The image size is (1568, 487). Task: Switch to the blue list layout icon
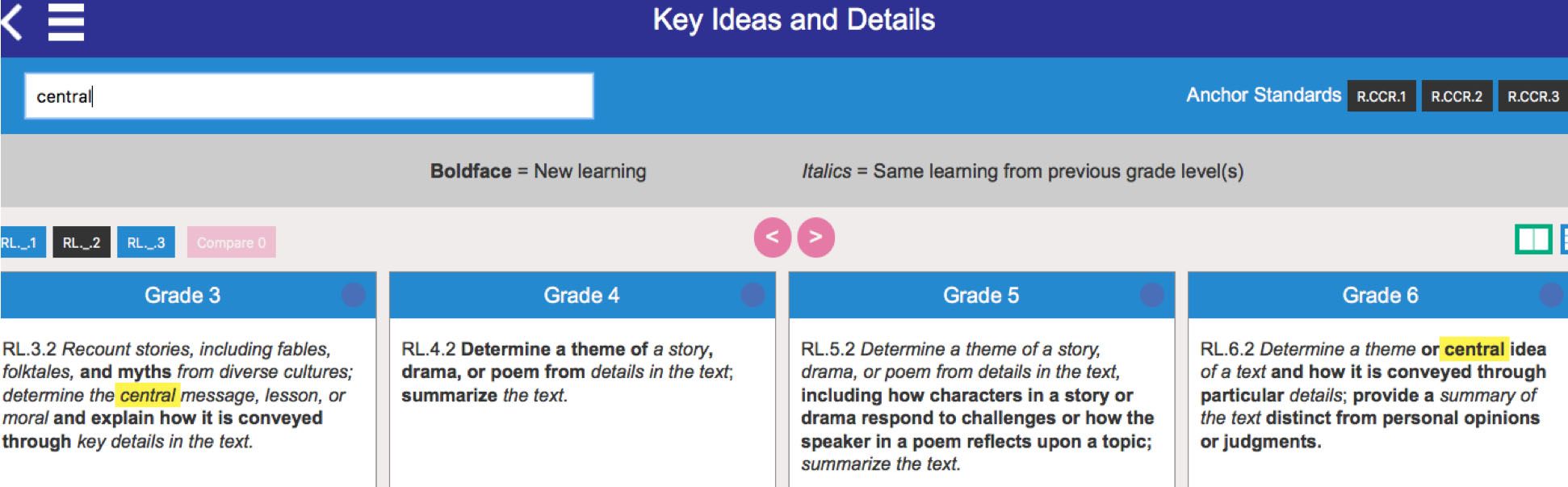point(1564,240)
